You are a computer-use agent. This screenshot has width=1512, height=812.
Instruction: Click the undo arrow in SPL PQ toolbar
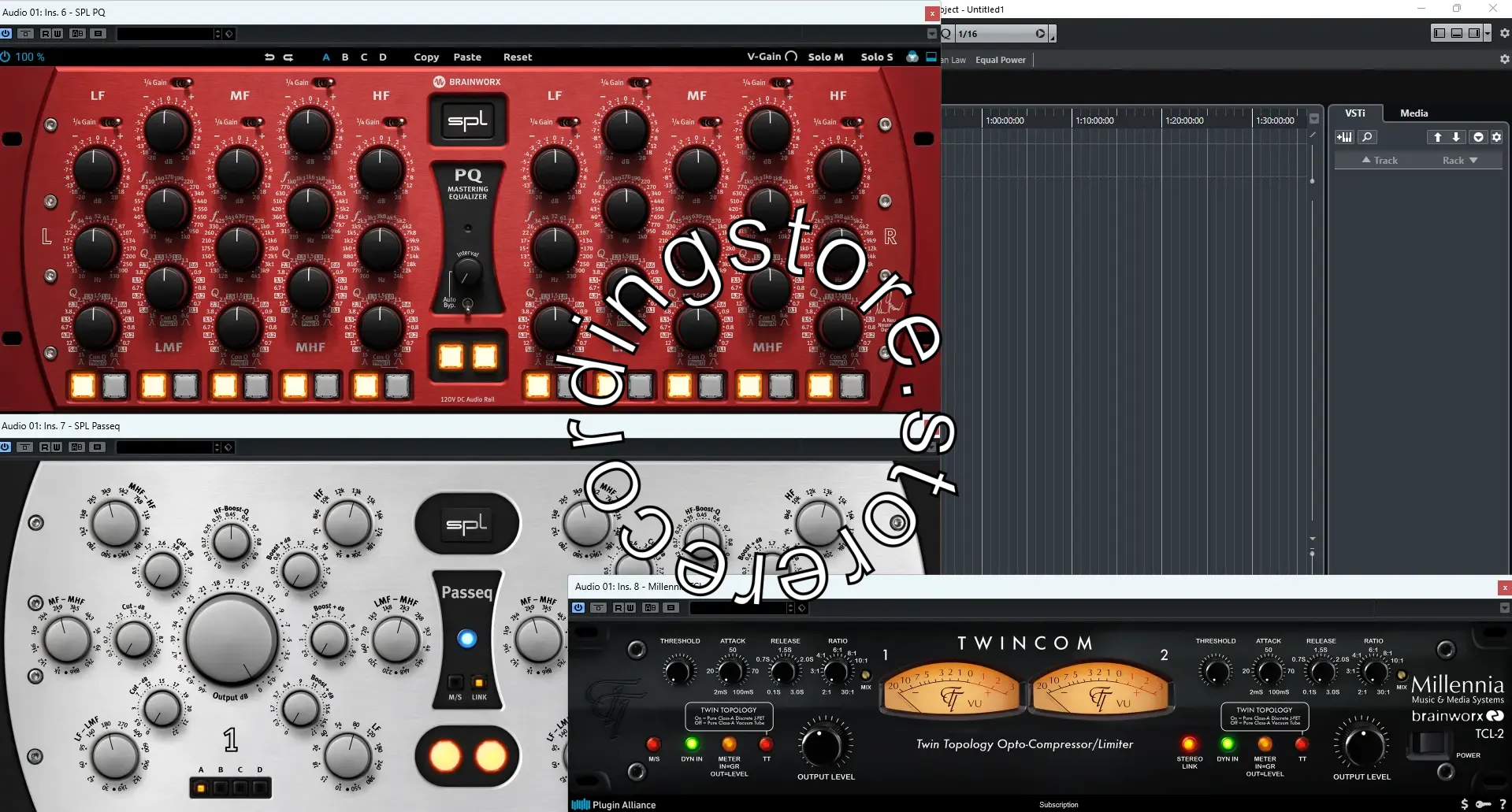(269, 57)
